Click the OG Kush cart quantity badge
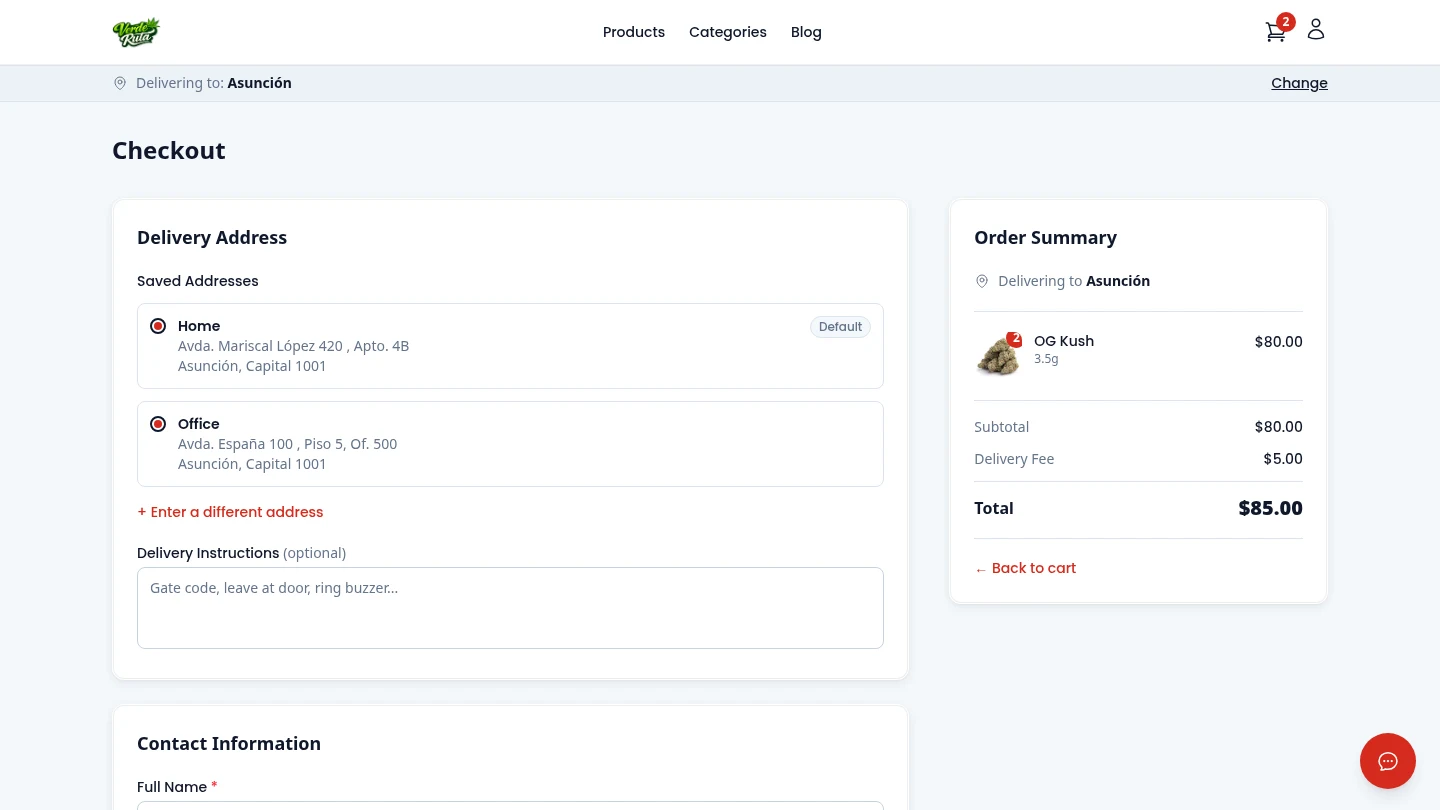 [1014, 339]
